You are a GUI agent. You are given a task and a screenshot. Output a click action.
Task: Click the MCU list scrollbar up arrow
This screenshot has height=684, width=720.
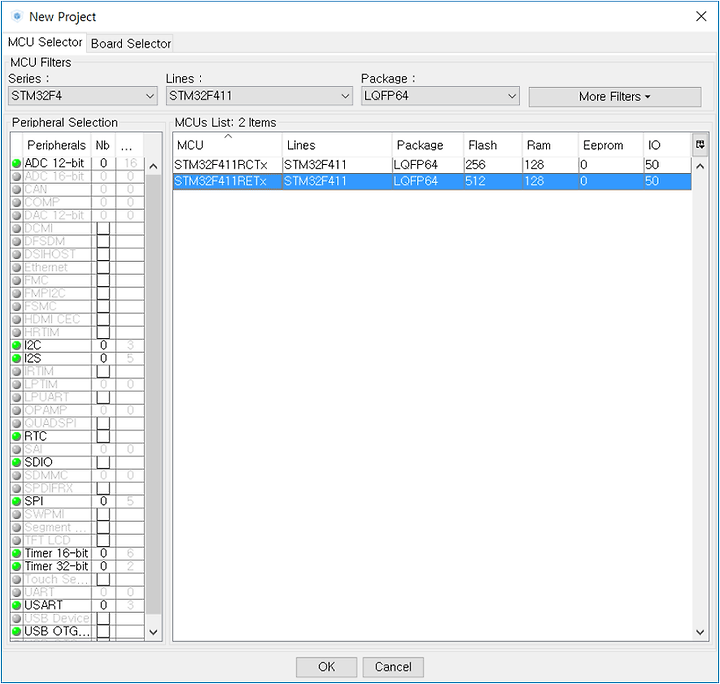pyautogui.click(x=700, y=166)
